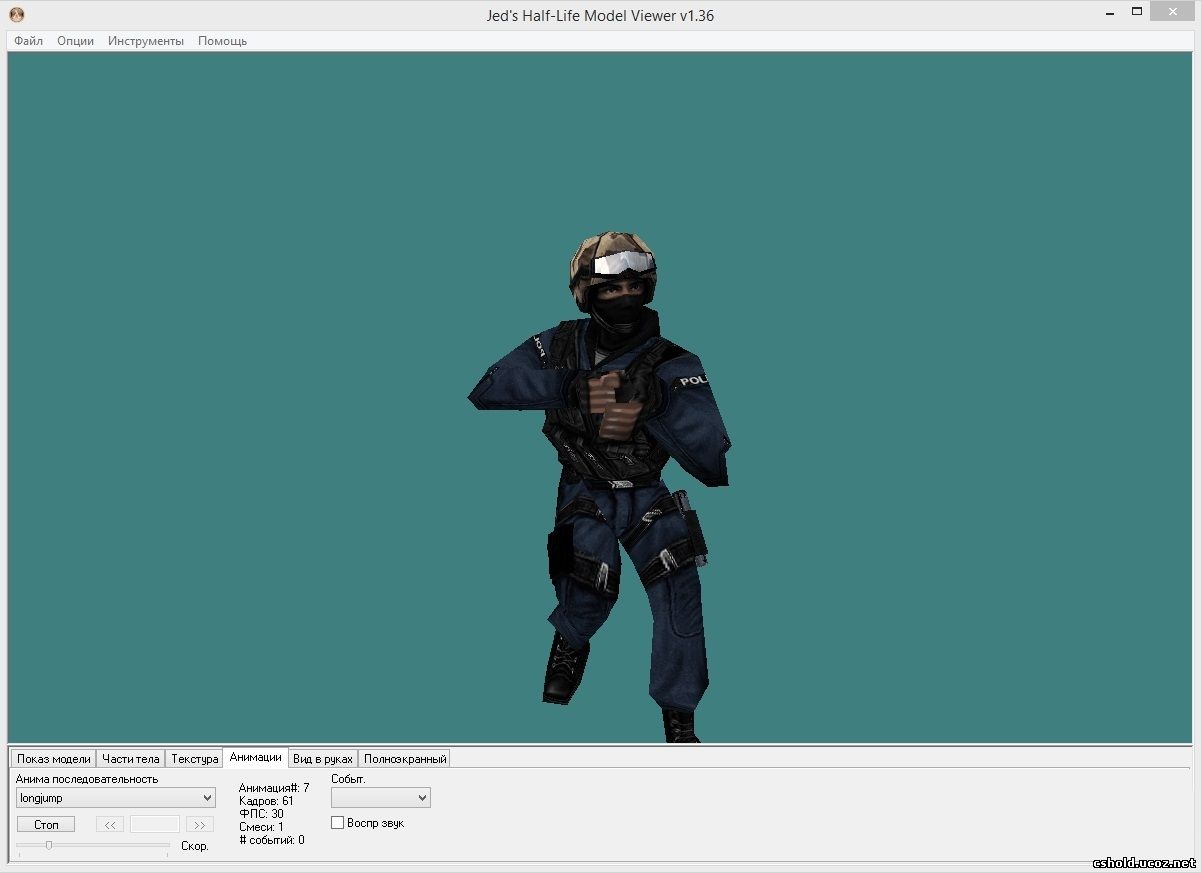Image resolution: width=1201 pixels, height=873 pixels.
Task: Click the Смеси: 1 text
Action: tap(261, 827)
